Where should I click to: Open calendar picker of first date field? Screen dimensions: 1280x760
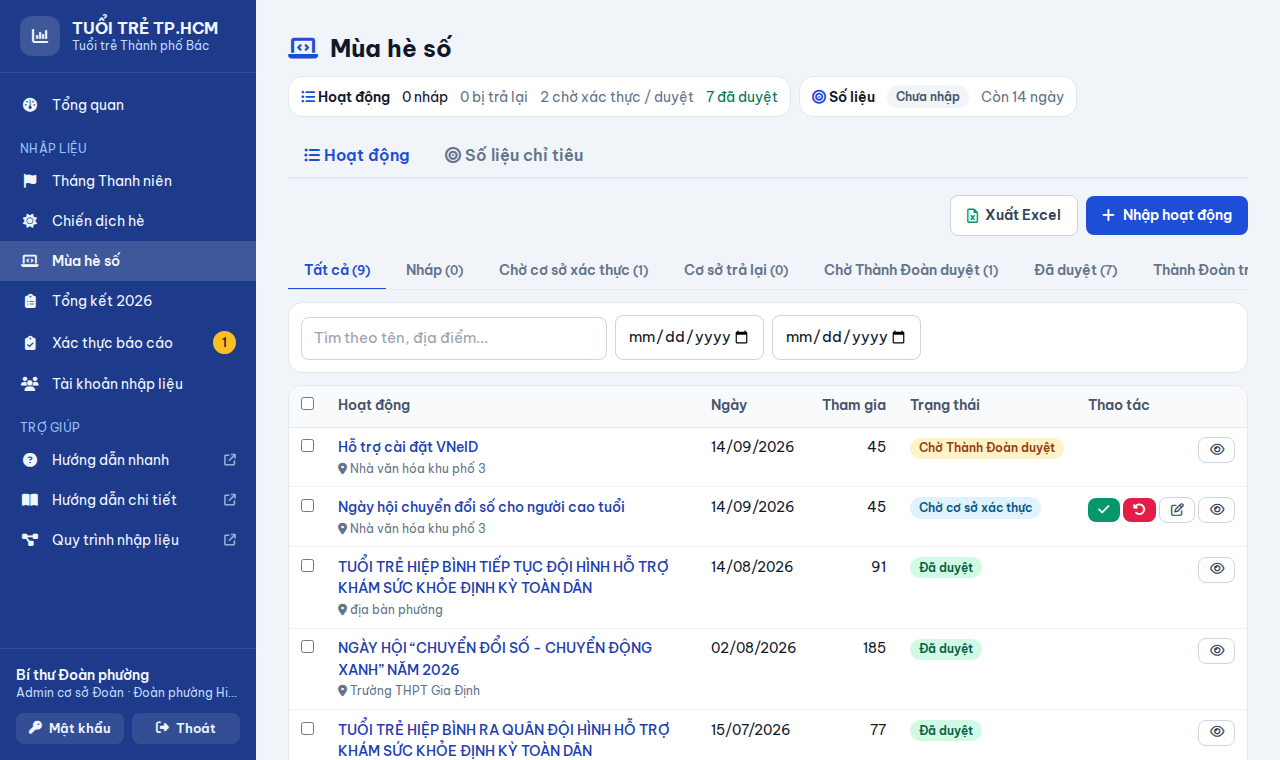(741, 338)
